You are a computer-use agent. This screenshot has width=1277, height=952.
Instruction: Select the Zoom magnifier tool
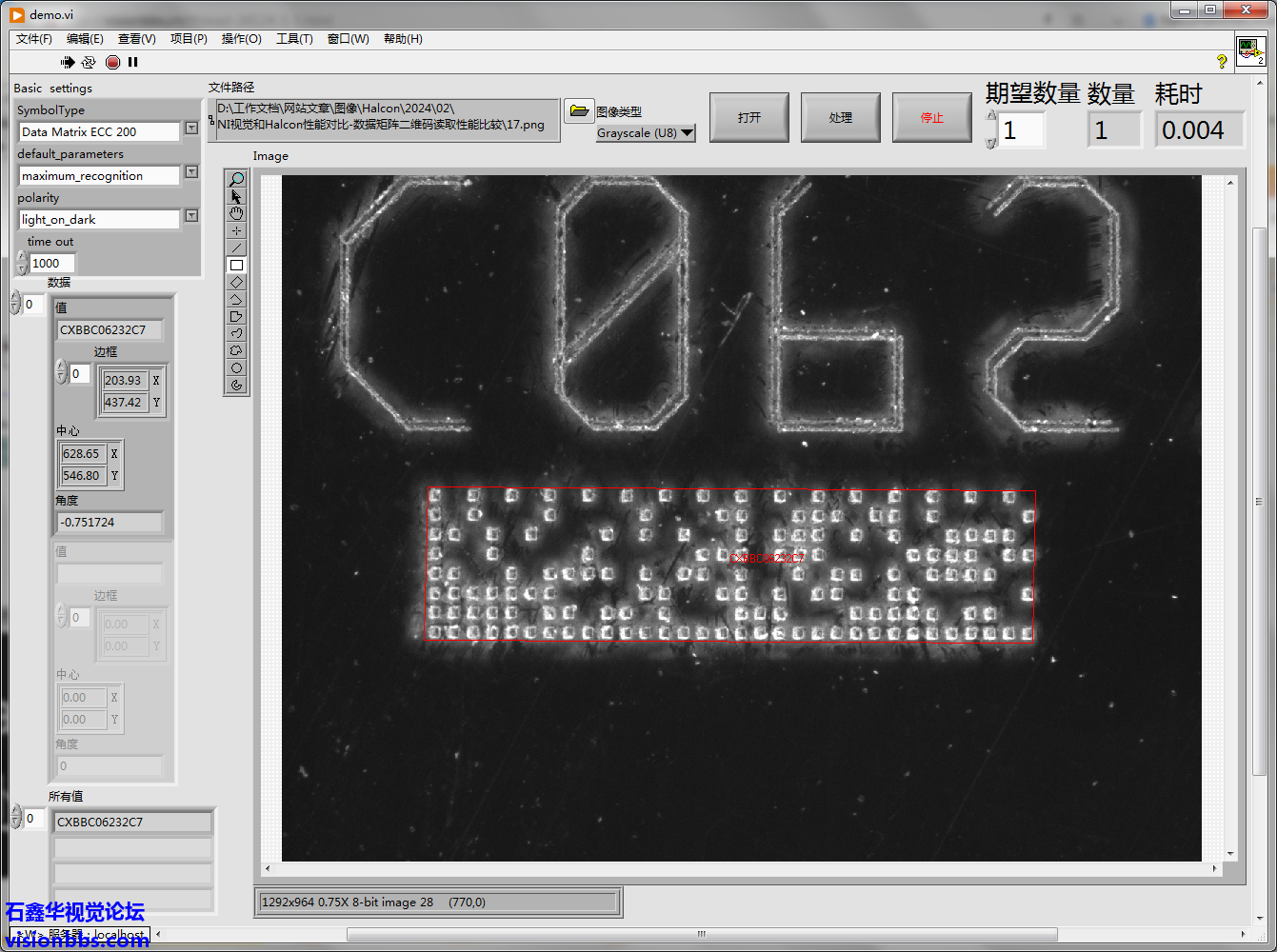pyautogui.click(x=236, y=179)
